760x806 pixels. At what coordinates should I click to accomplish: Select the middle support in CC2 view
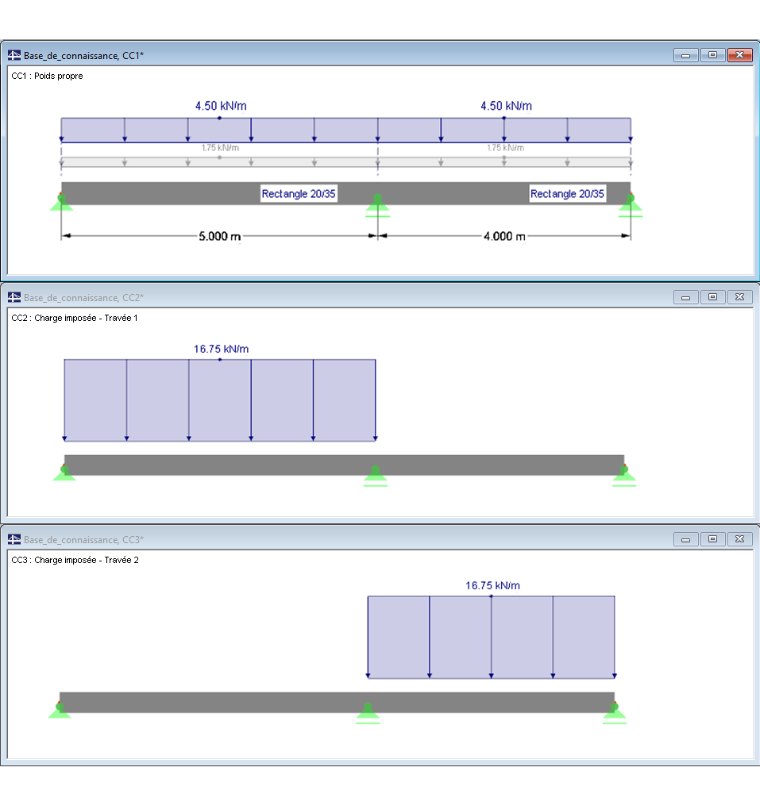[x=376, y=475]
